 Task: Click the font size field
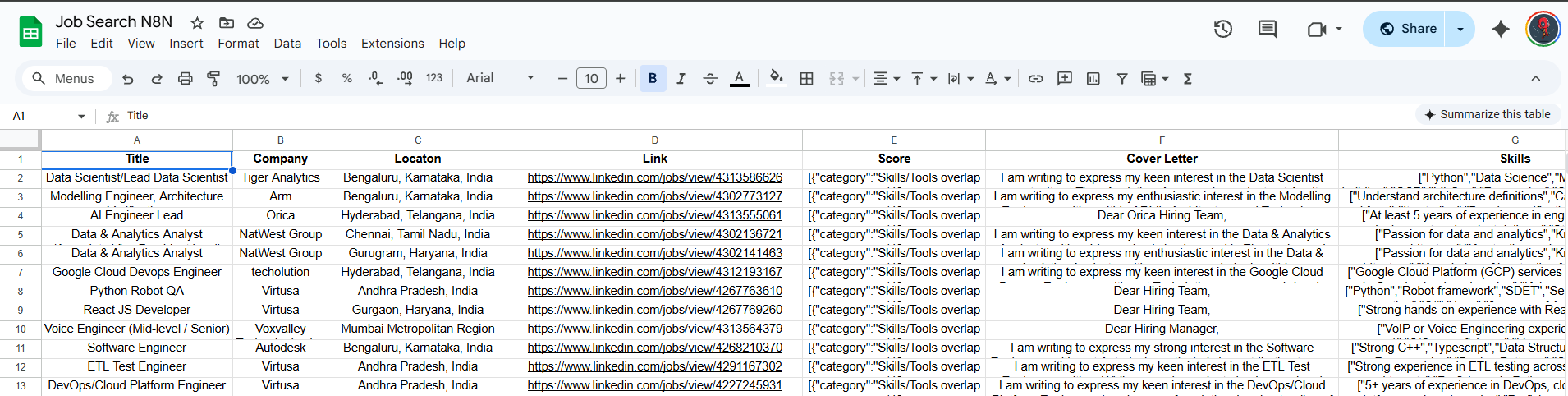pos(592,79)
